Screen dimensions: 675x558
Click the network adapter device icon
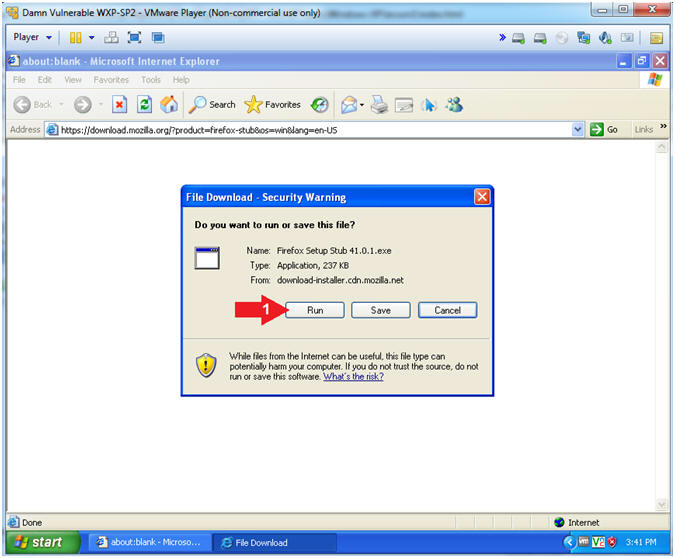click(x=583, y=38)
